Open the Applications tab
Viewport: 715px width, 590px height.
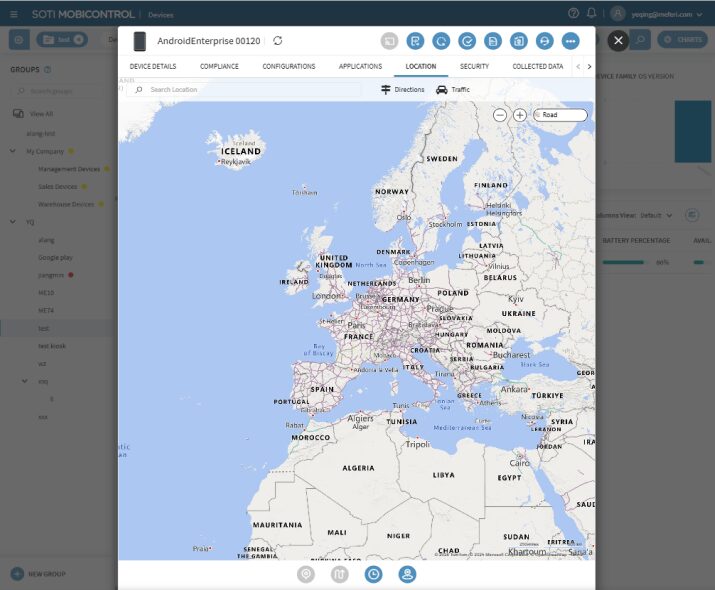[x=360, y=67]
